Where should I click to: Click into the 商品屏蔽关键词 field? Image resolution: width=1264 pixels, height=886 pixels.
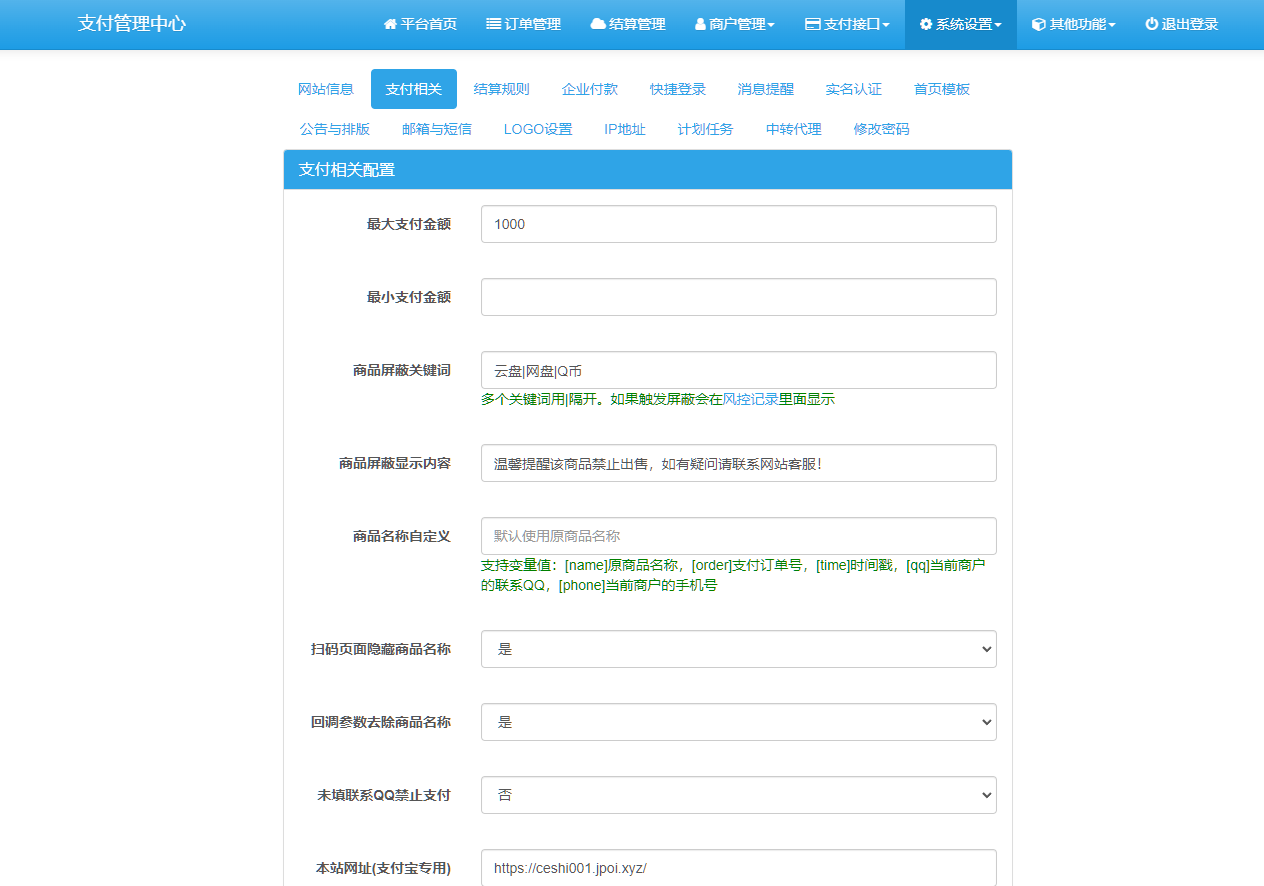coord(739,370)
